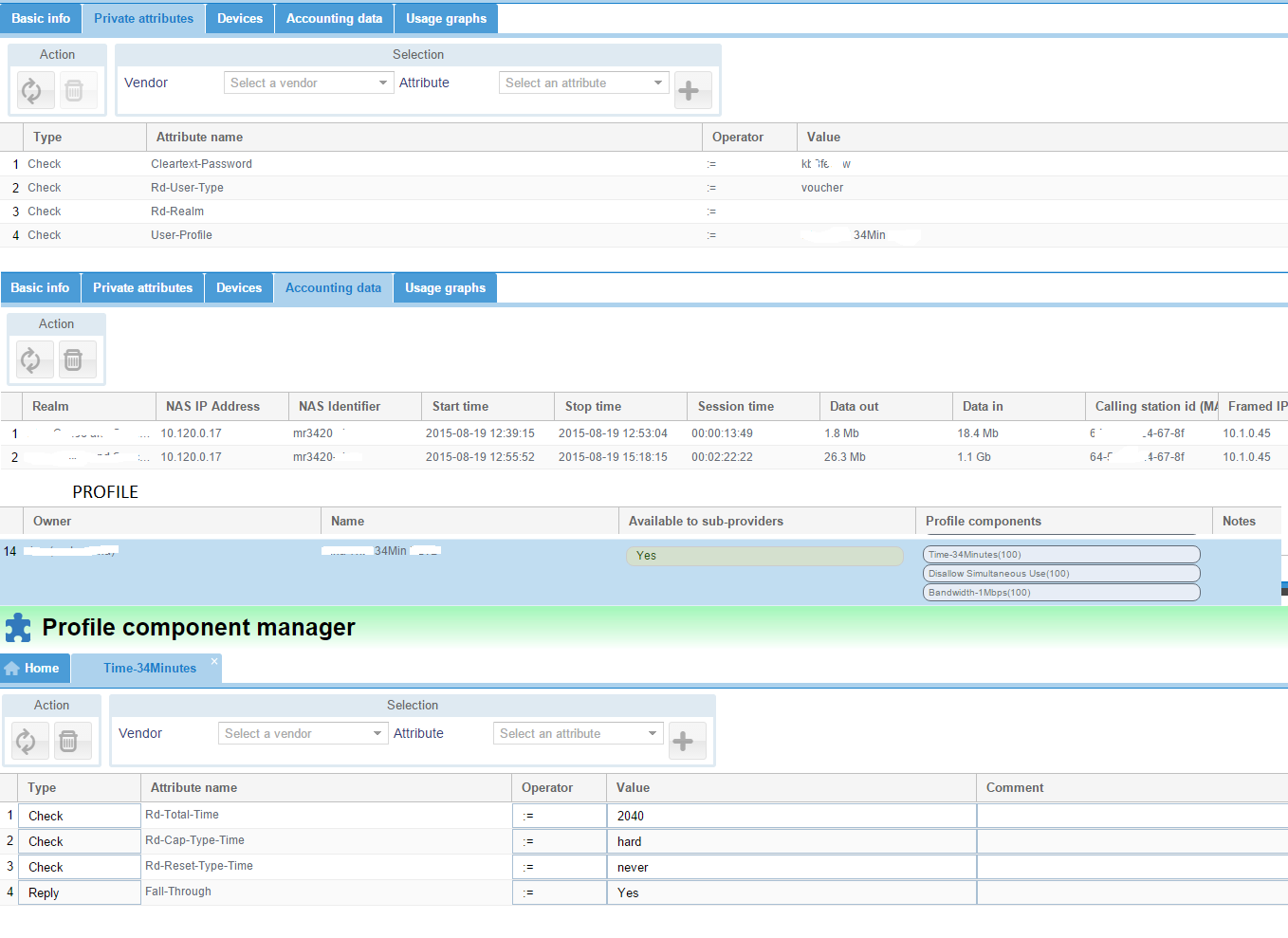Click Comment cell for Rd-Total-Time row
The width and height of the screenshot is (1288, 938).
1132,816
